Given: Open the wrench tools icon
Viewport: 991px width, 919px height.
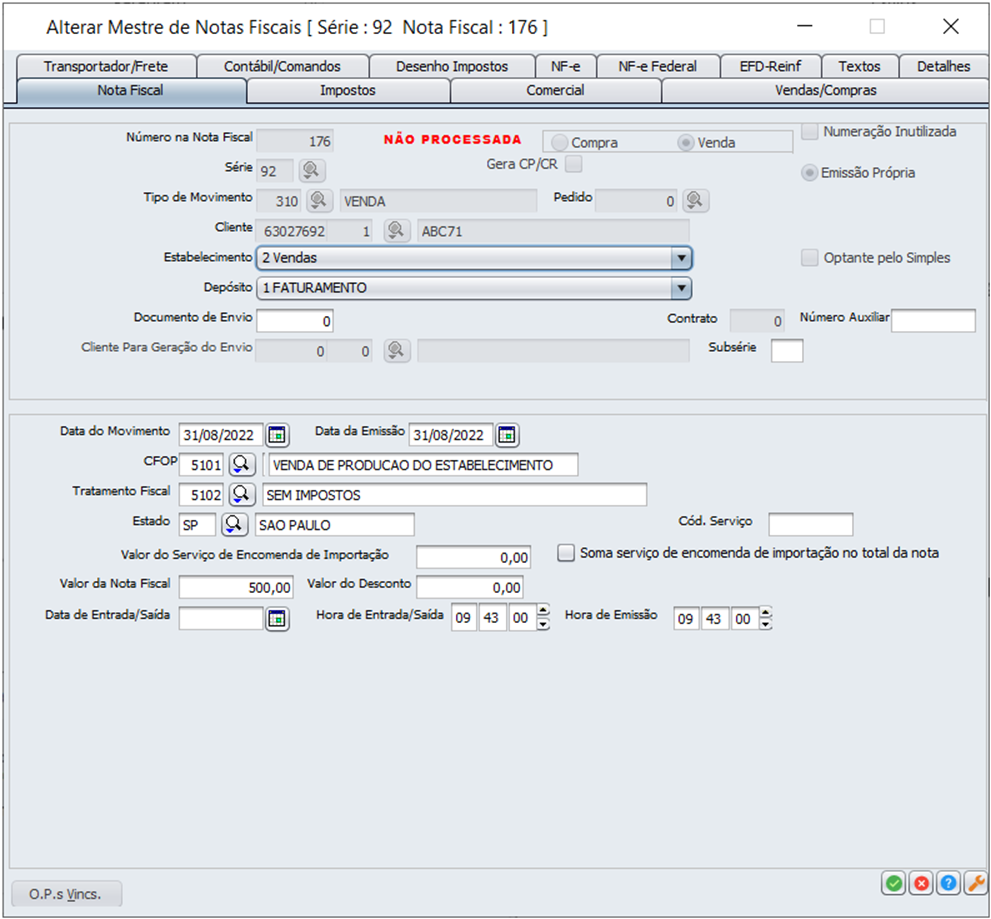Looking at the screenshot, I should 976,883.
